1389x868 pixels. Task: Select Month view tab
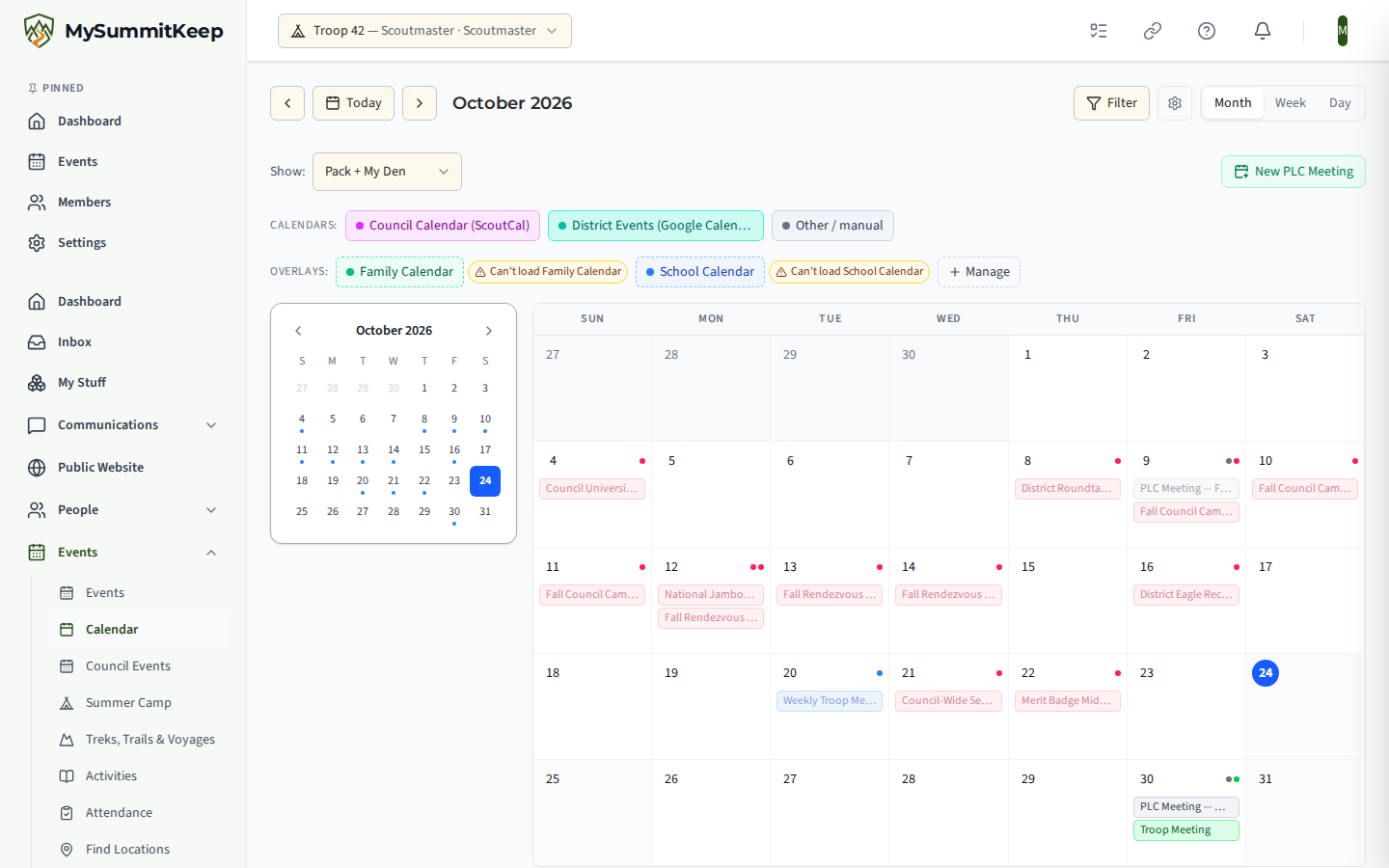pos(1233,103)
